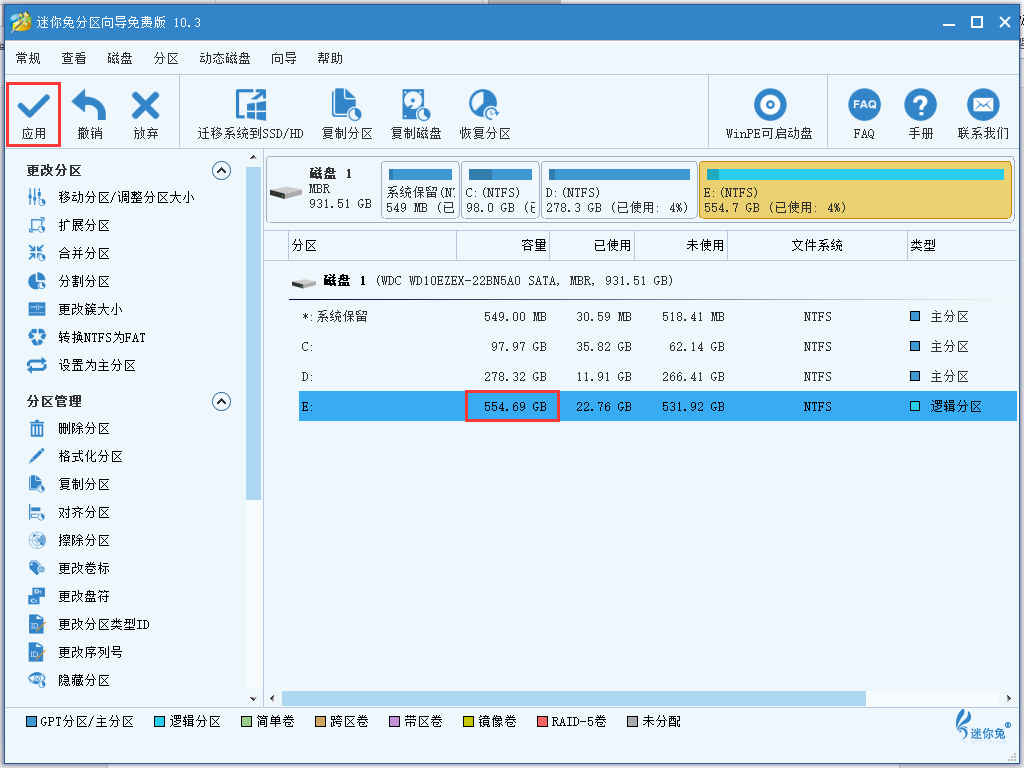1024x768 pixels.
Task: Choose 更改序列号 in sidebar
Action: (75, 652)
